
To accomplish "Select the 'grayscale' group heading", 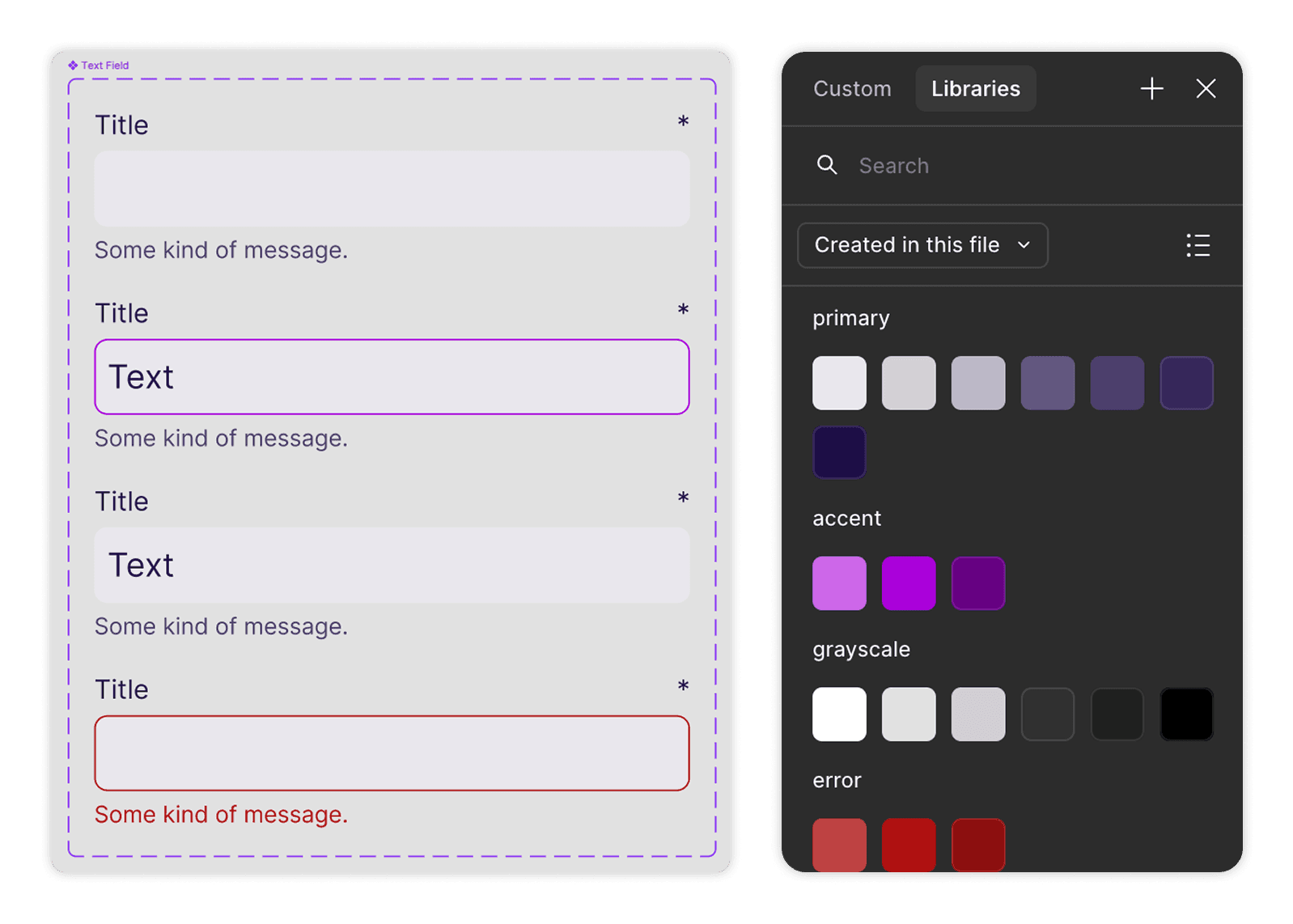I will 861,650.
